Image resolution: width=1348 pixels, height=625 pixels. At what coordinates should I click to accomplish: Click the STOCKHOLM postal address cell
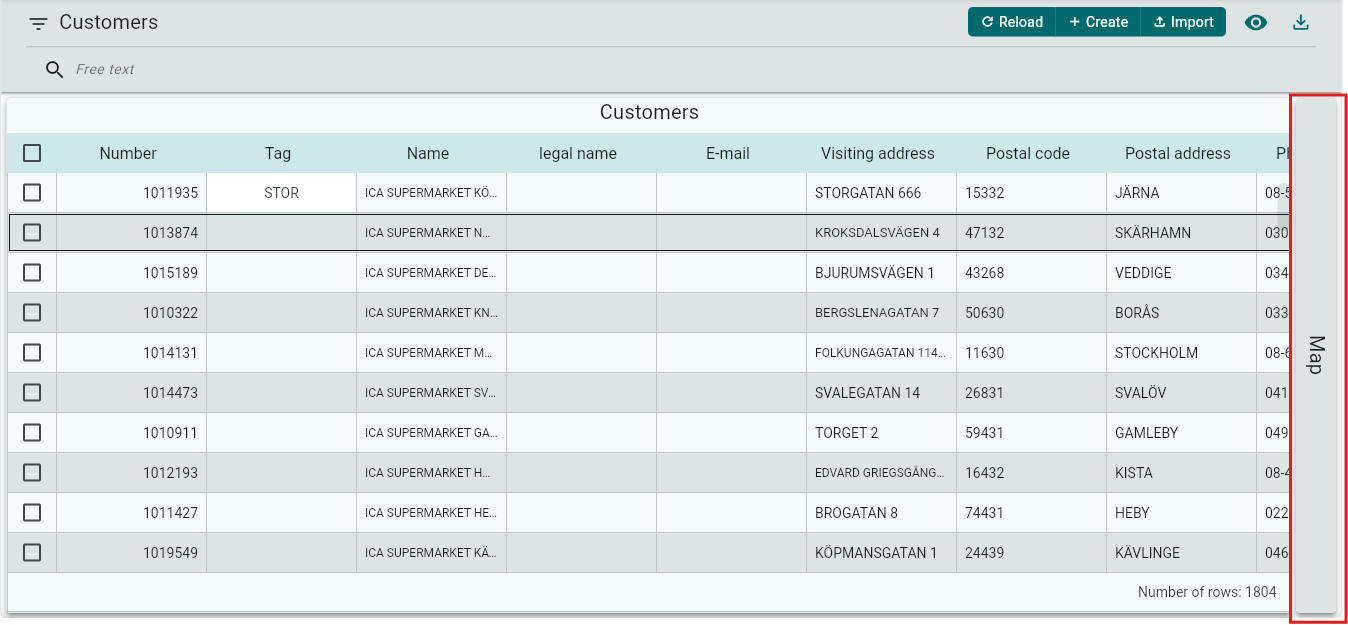[x=1181, y=352]
